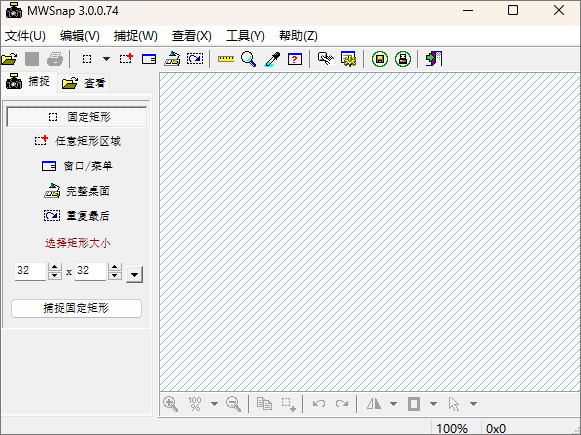Click the green circled save icon
The width and height of the screenshot is (581, 435).
point(380,59)
